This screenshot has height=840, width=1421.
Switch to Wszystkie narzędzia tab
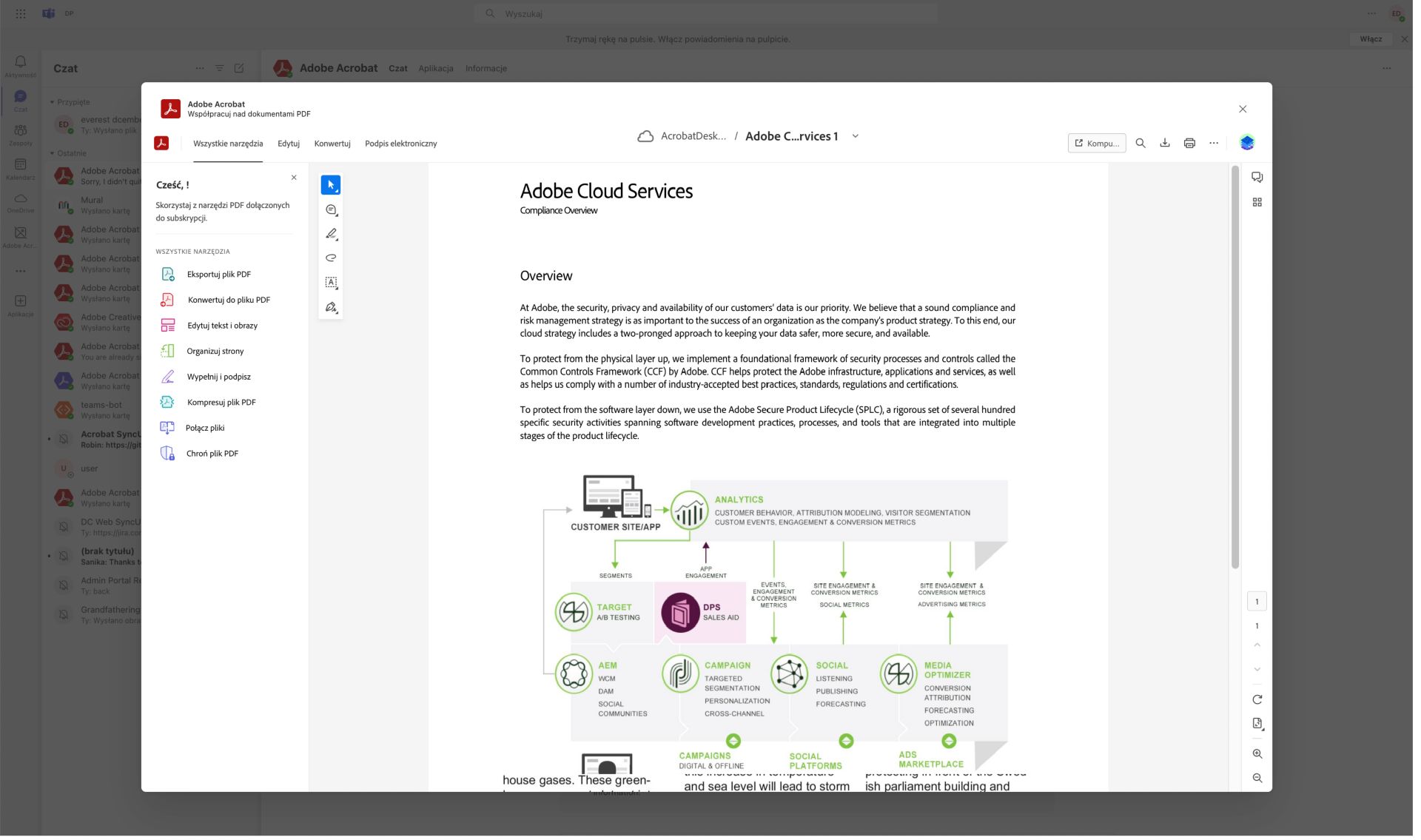tap(229, 144)
